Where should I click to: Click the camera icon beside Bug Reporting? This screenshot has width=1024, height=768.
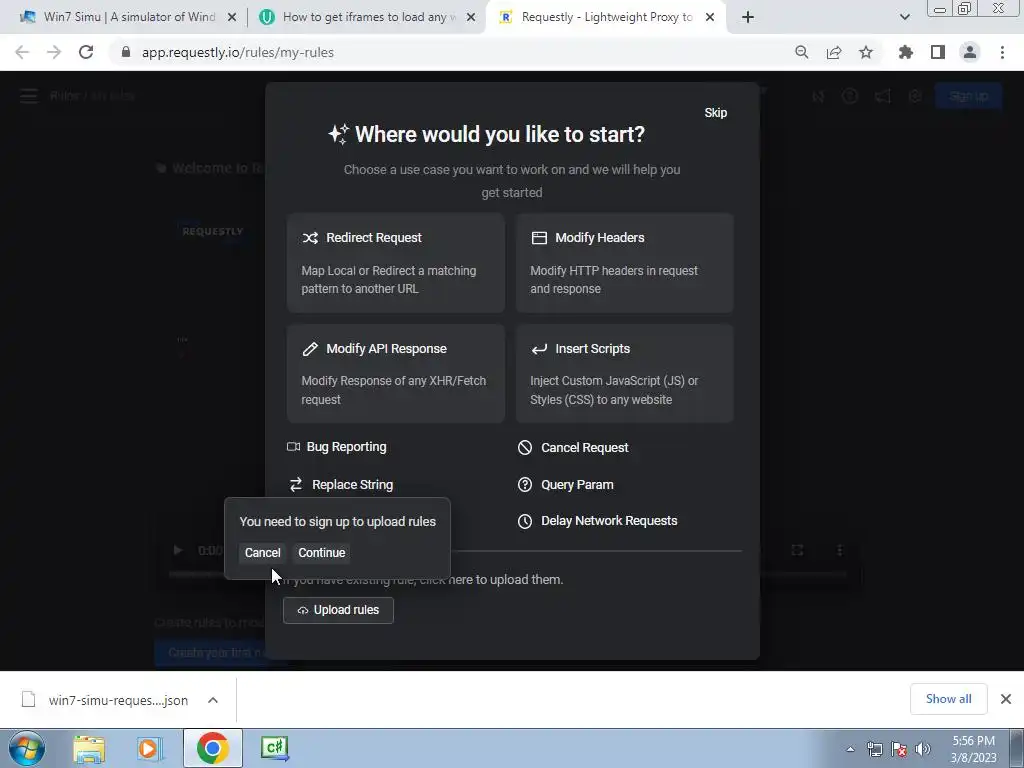(x=293, y=447)
